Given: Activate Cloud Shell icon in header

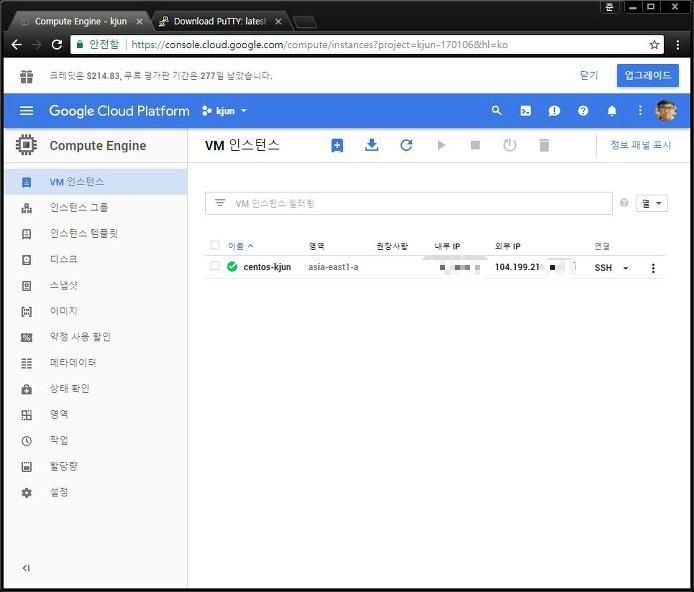Looking at the screenshot, I should [x=525, y=111].
